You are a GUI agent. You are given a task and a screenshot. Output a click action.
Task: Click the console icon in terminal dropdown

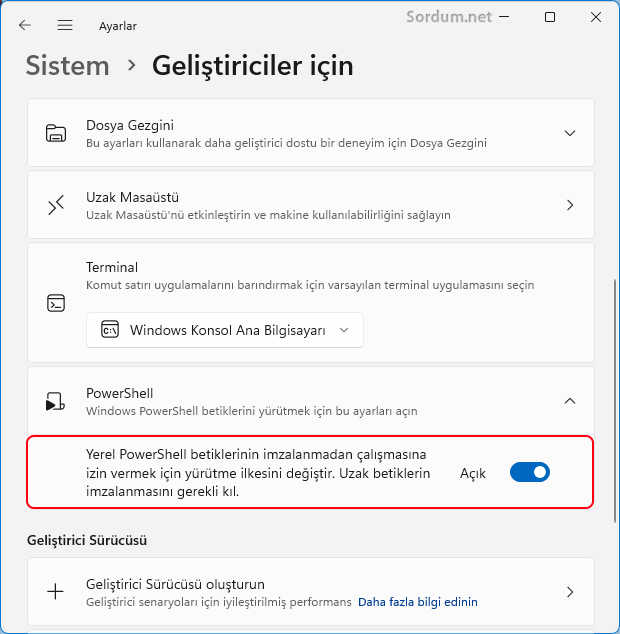(110, 330)
